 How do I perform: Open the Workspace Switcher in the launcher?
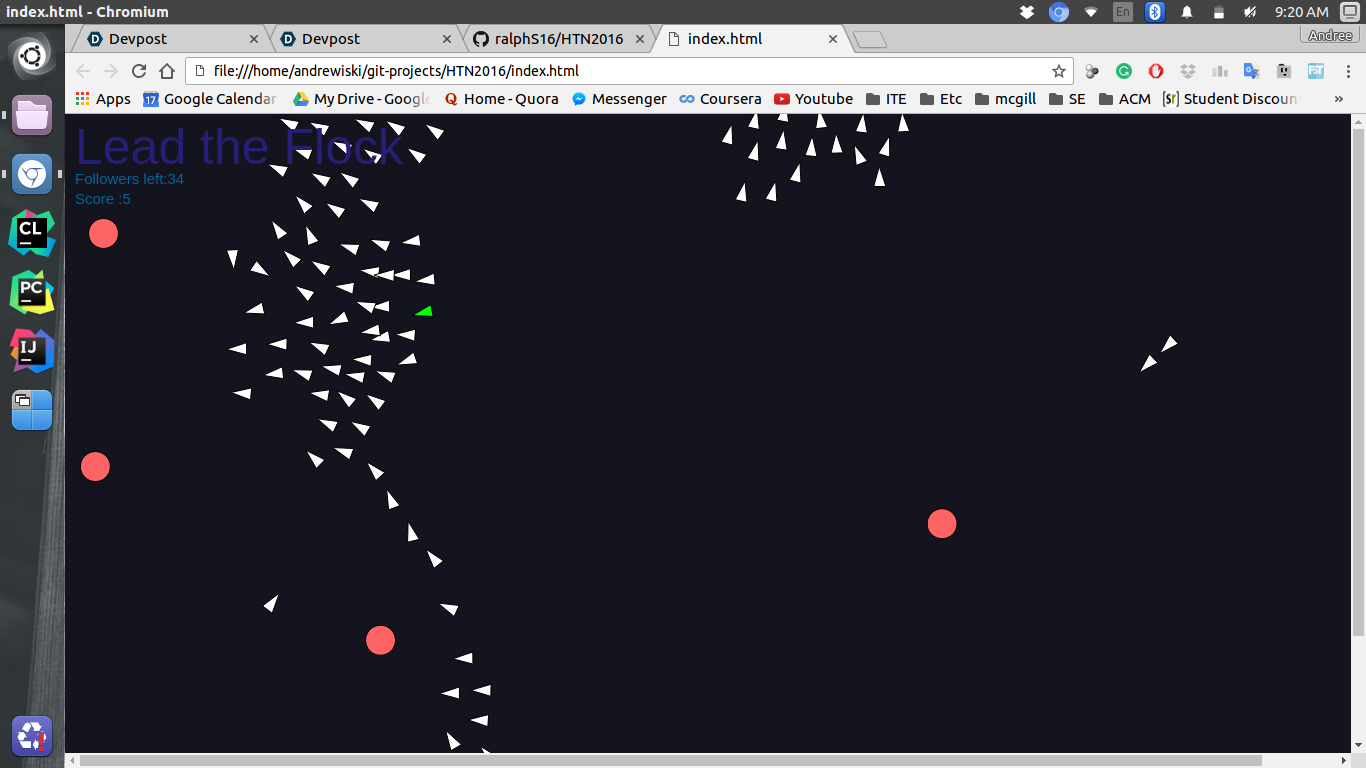(32, 410)
